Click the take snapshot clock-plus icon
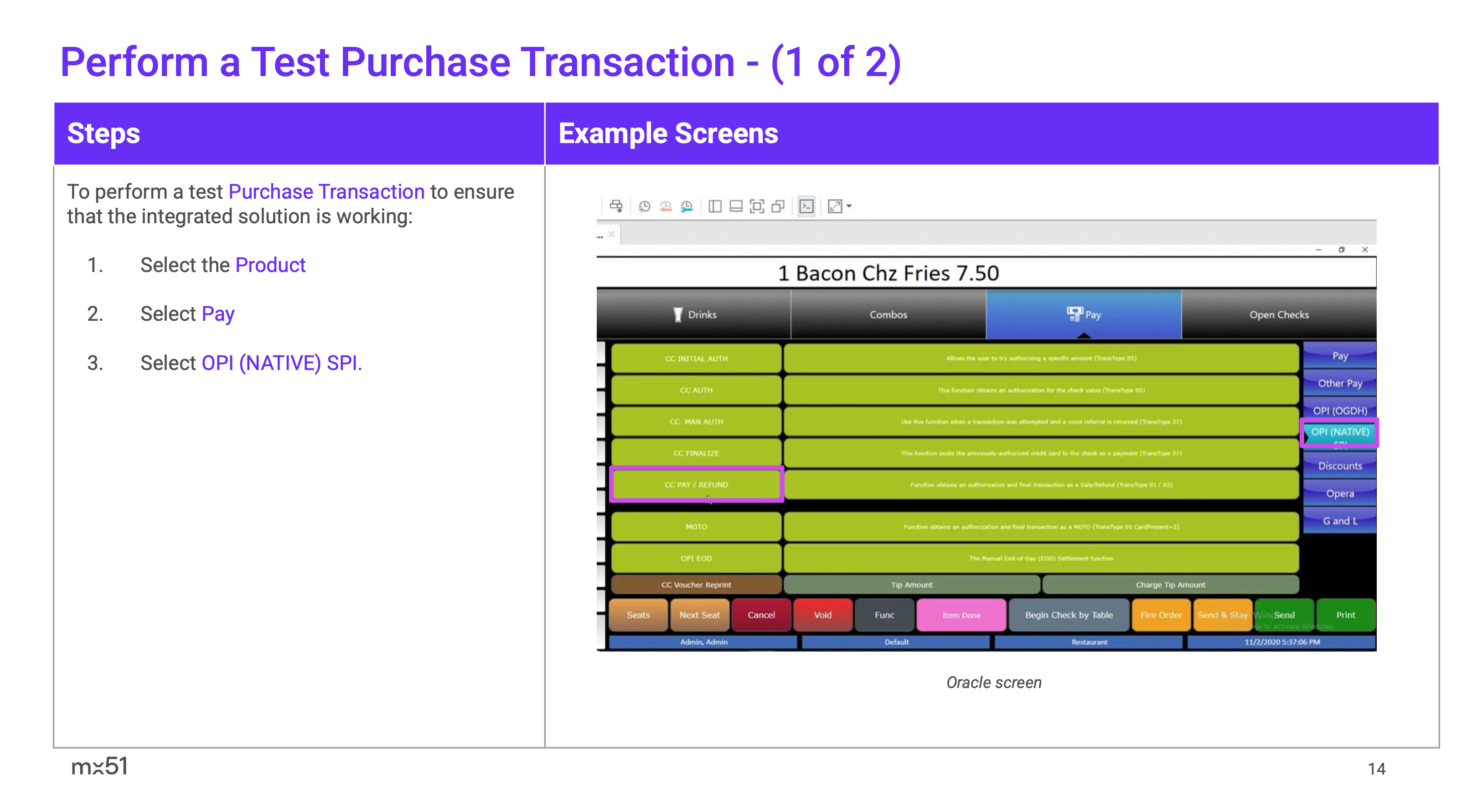The width and height of the screenshot is (1457, 812). point(644,206)
